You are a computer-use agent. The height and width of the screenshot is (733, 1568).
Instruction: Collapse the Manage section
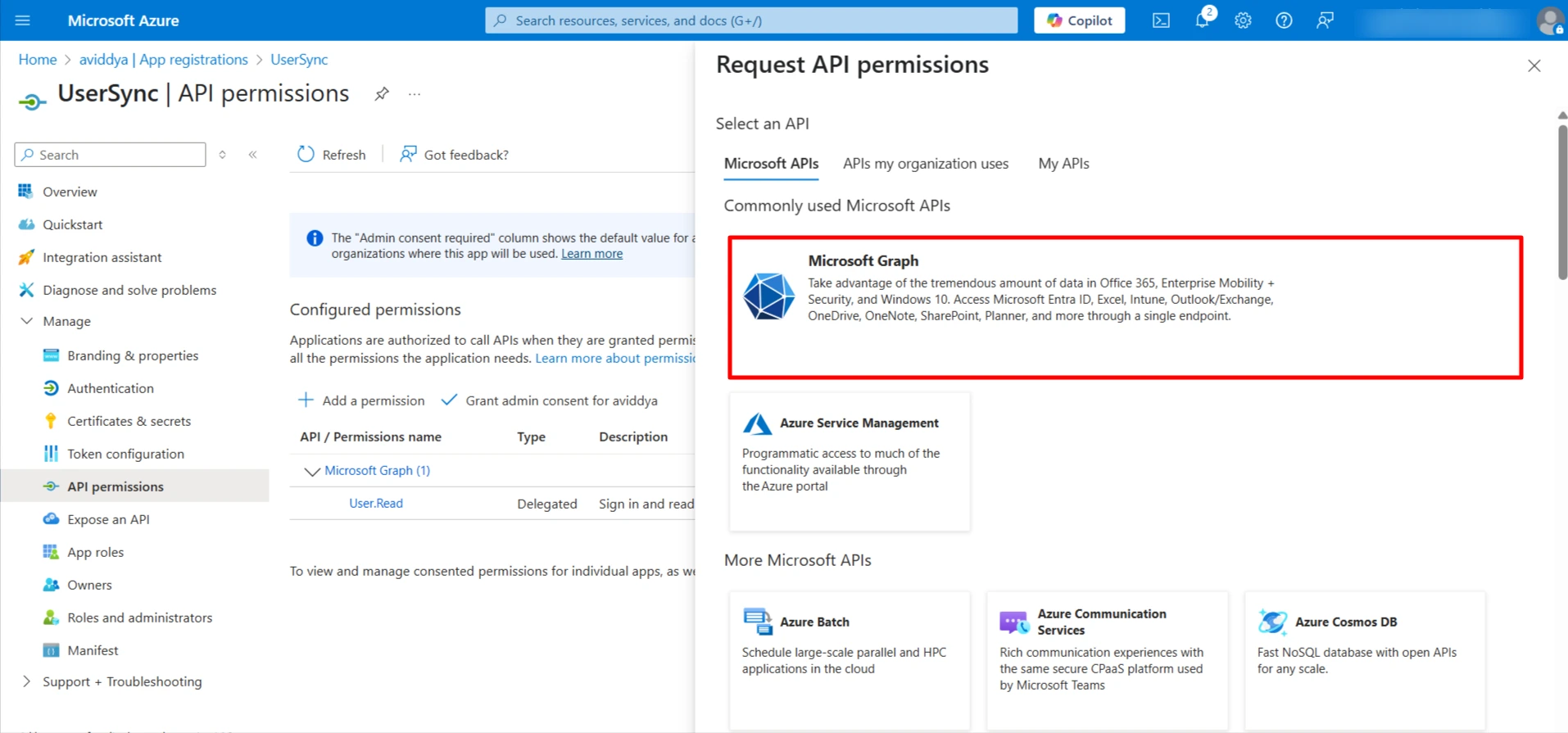(26, 321)
